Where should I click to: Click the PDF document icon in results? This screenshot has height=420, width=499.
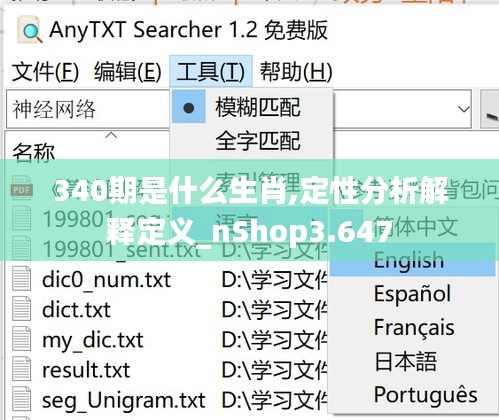click(x=22, y=189)
